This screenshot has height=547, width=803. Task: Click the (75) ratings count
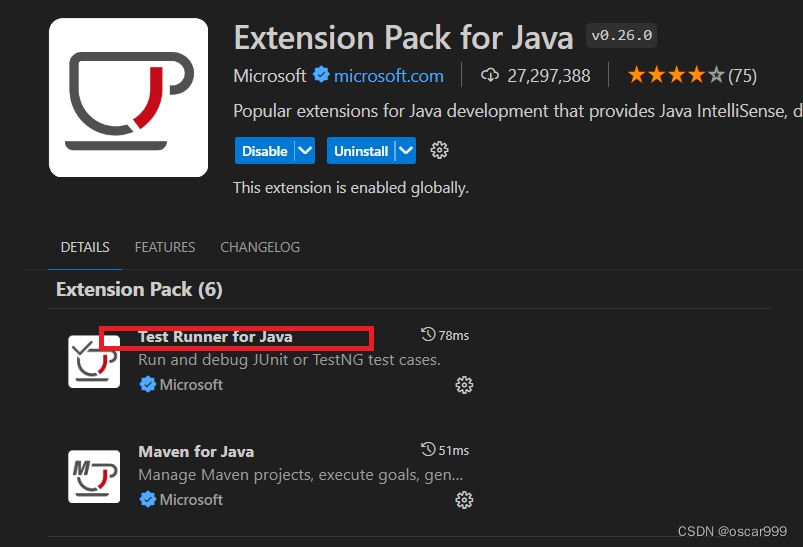tap(743, 76)
